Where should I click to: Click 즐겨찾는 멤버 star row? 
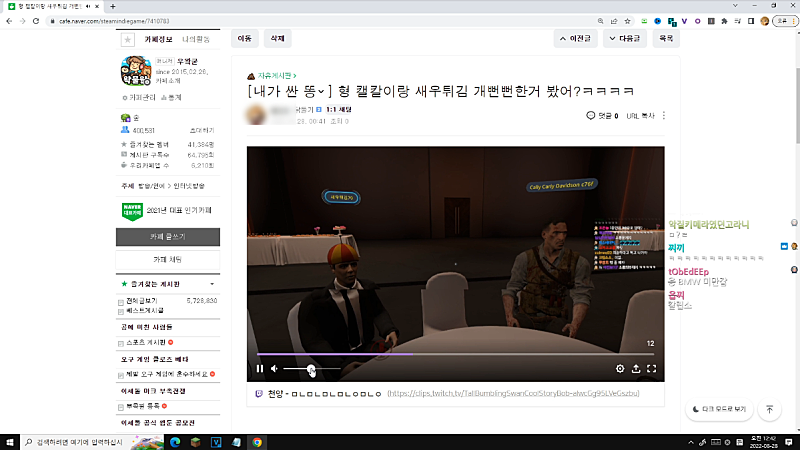coord(167,145)
